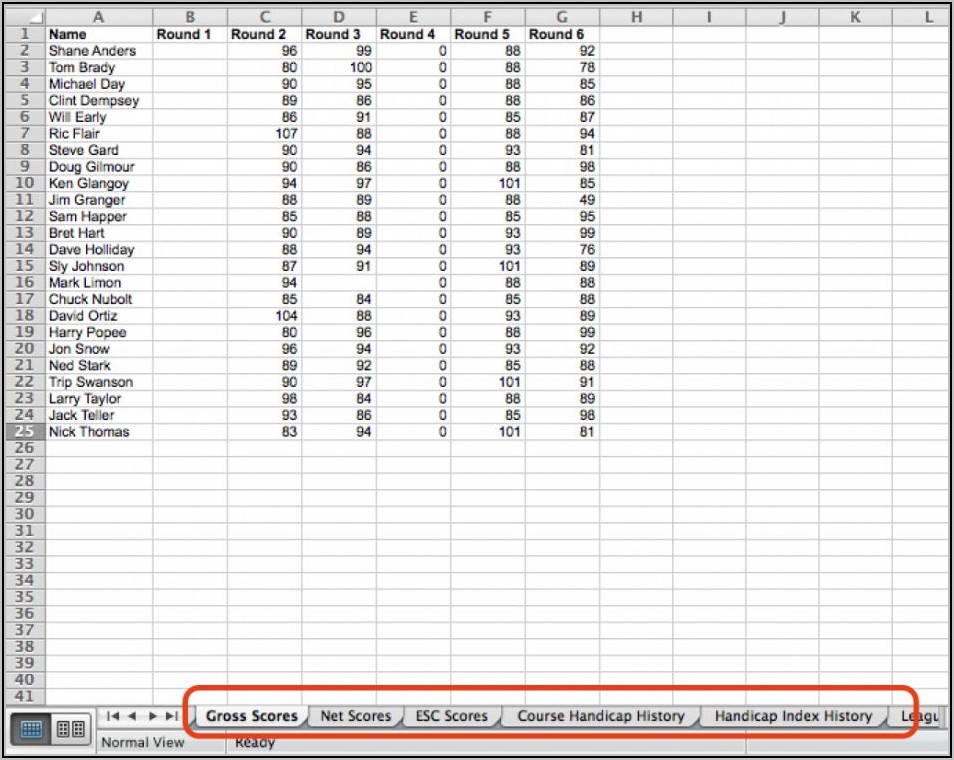The height and width of the screenshot is (760, 954).
Task: Select the Ned Stark cell
Action: click(x=99, y=365)
